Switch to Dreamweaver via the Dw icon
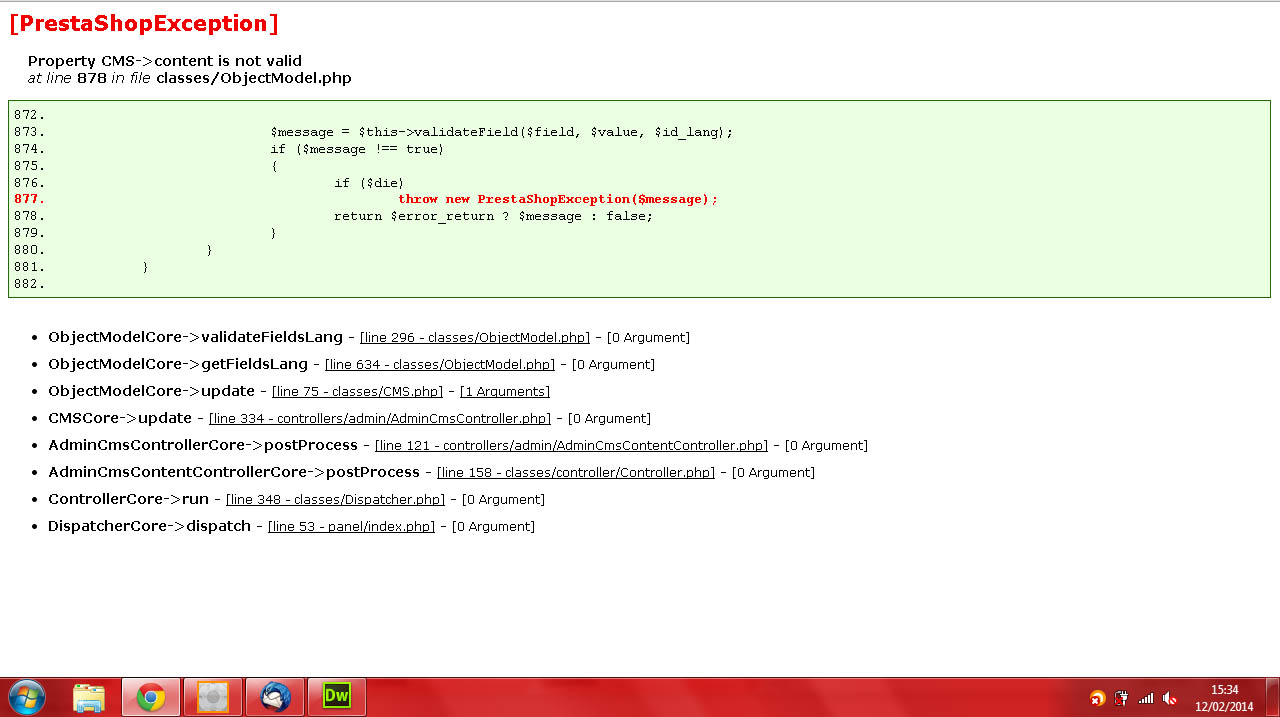 point(337,697)
